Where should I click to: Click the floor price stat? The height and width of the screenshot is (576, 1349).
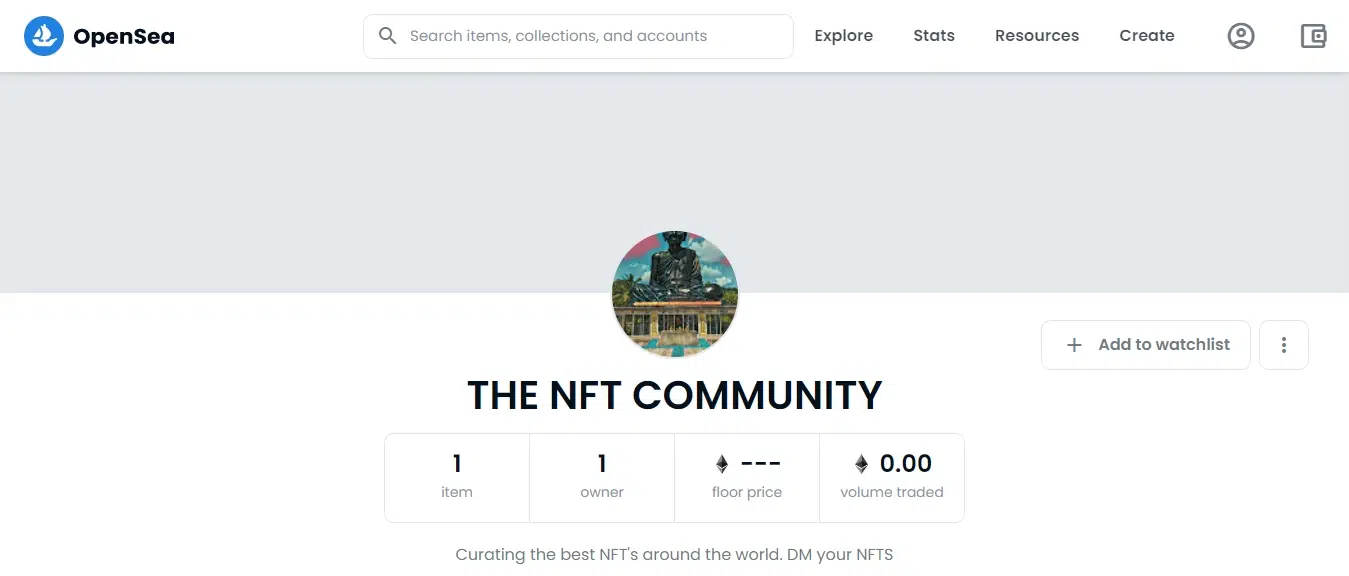747,477
